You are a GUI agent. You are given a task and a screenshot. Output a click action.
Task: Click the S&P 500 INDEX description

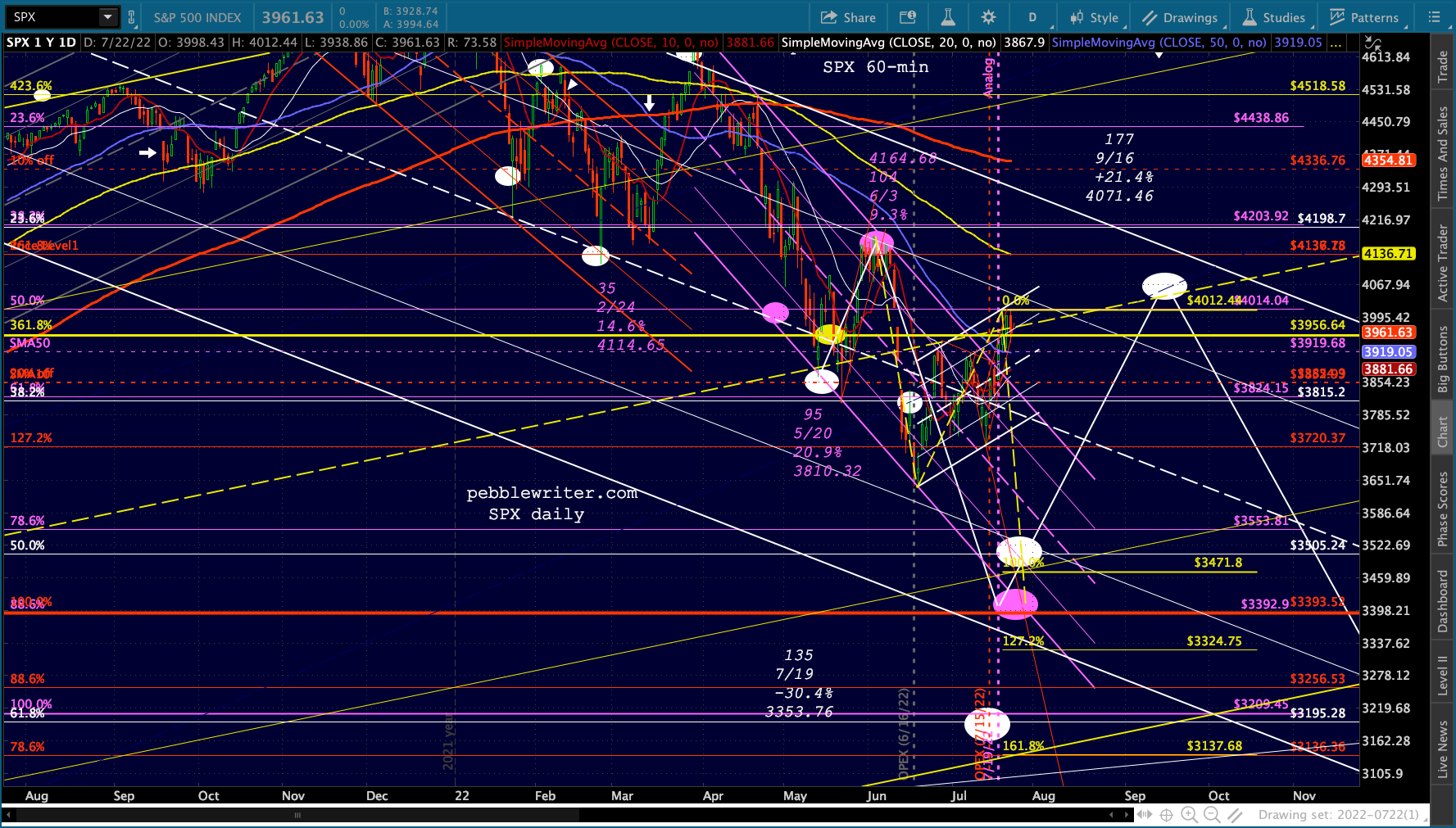click(197, 17)
